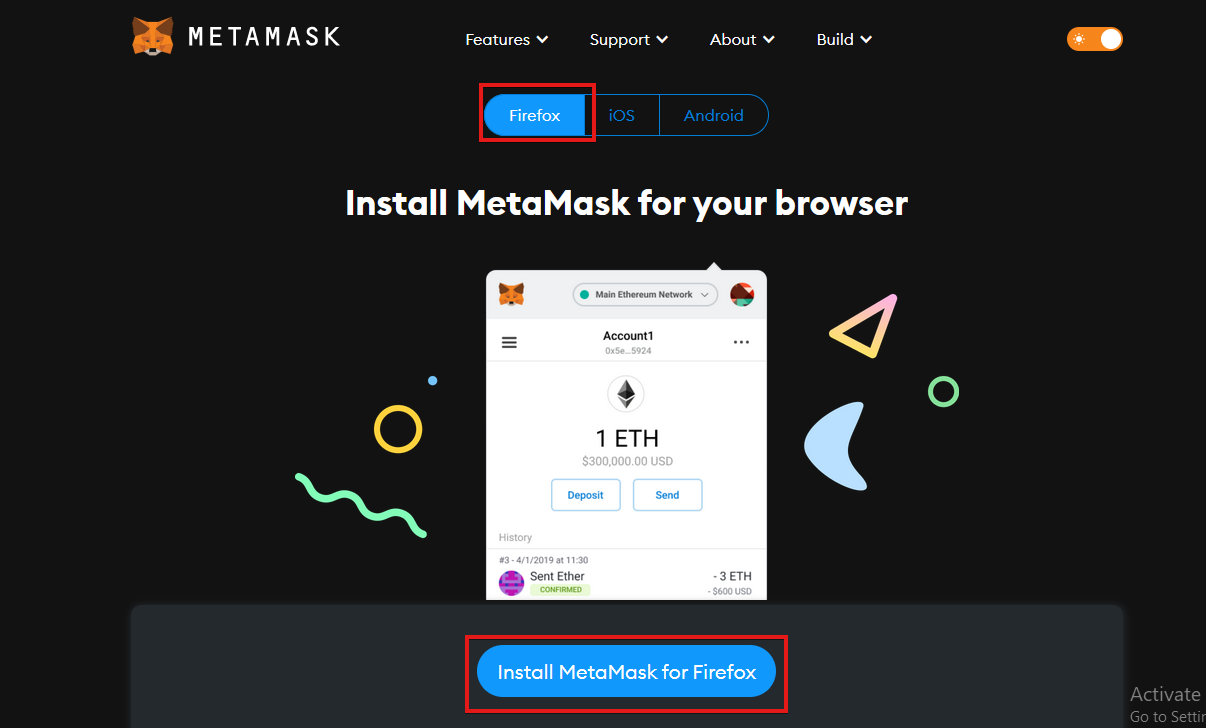Open the Build dropdown menu
Viewport: 1206px width, 728px height.
click(845, 40)
